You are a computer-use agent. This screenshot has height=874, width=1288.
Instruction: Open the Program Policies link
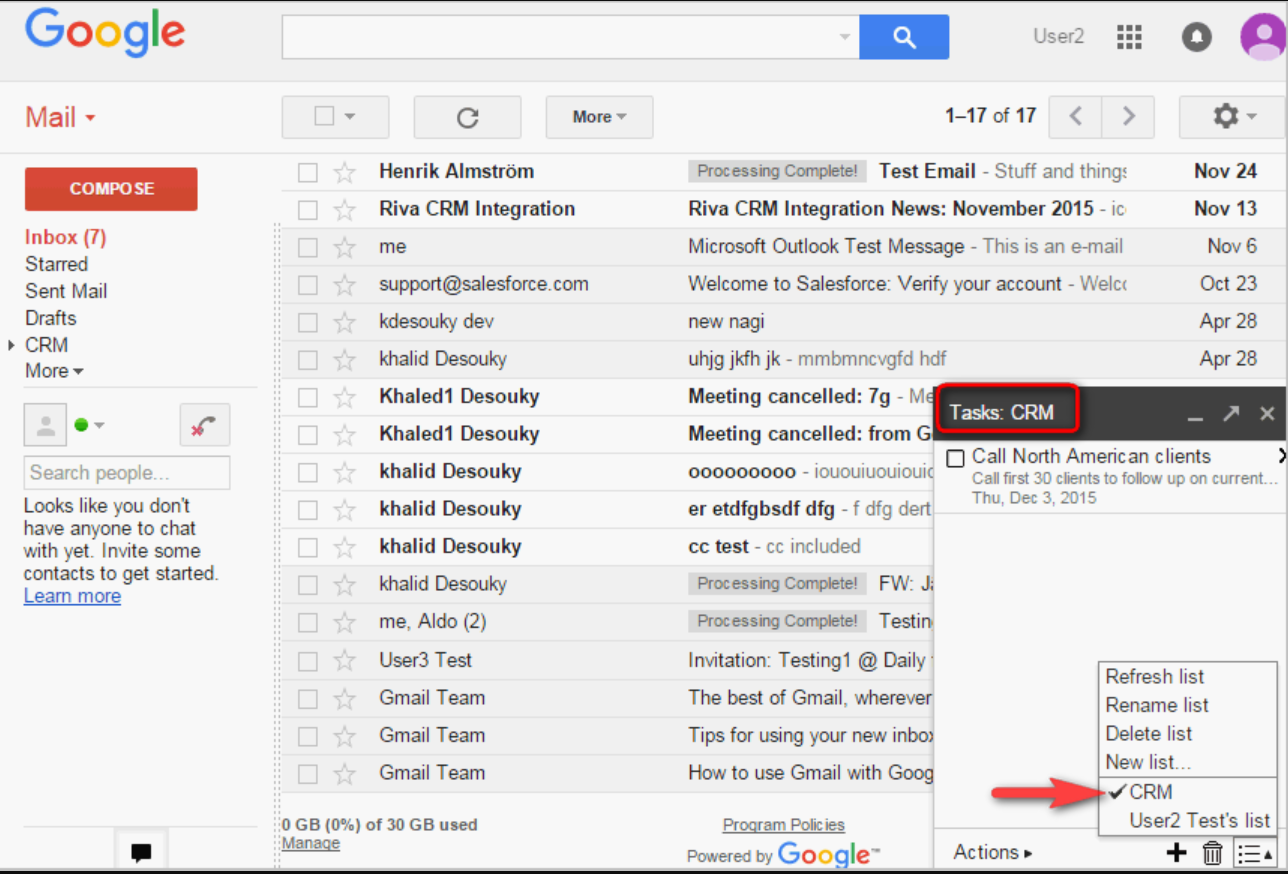click(x=784, y=825)
